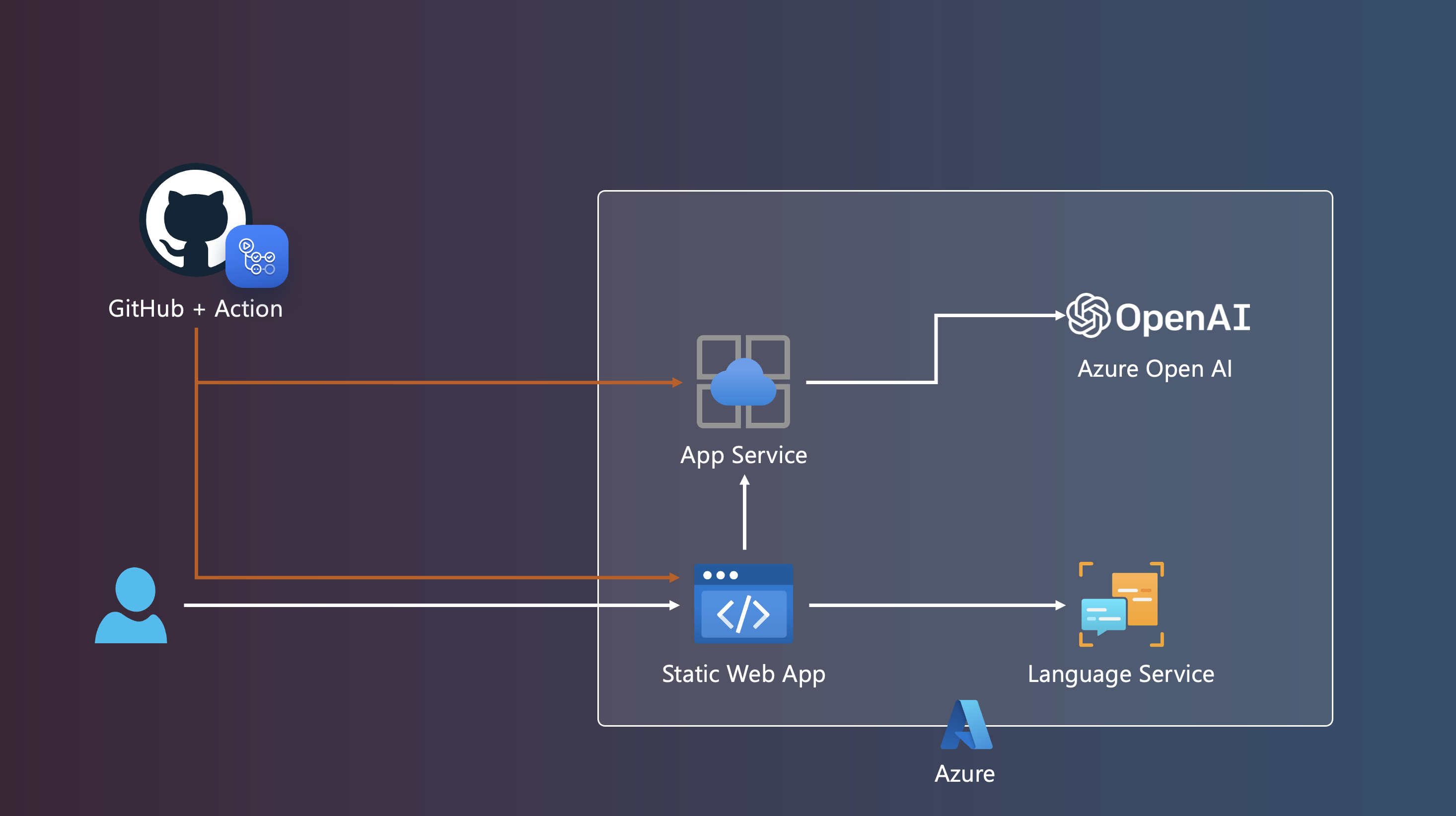Select the 'App Service' text label
The image size is (1456, 816).
point(743,456)
